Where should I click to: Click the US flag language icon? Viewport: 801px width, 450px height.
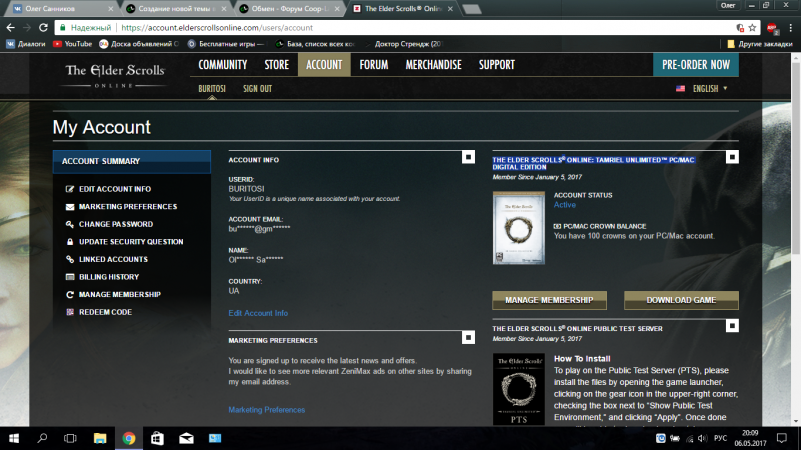pos(680,89)
